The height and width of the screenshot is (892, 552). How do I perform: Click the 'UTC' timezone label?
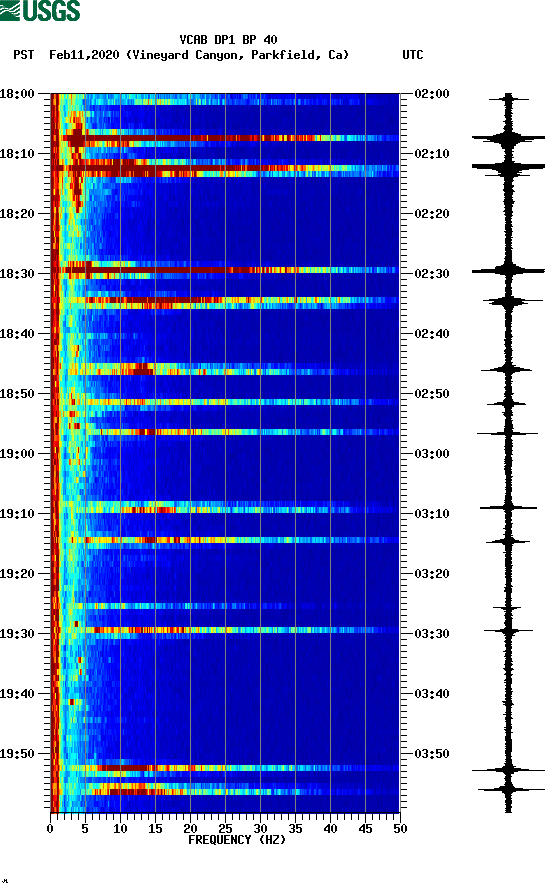(413, 55)
